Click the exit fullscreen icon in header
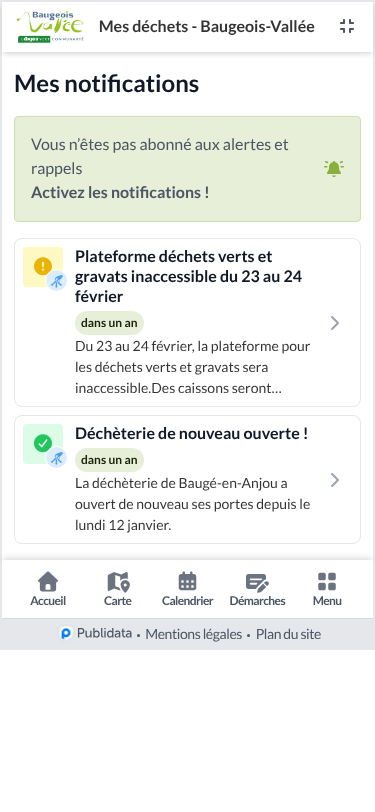This screenshot has height=812, width=375. click(x=347, y=26)
